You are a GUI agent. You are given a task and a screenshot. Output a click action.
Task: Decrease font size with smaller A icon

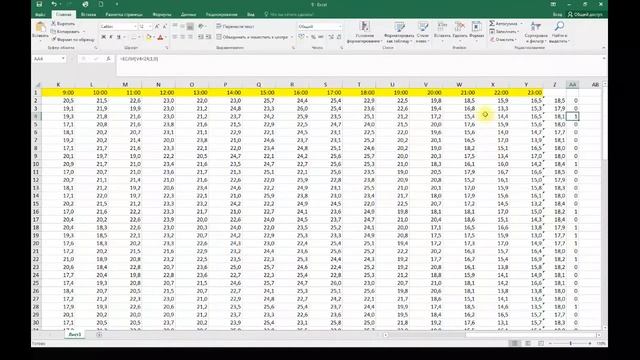pyautogui.click(x=164, y=26)
